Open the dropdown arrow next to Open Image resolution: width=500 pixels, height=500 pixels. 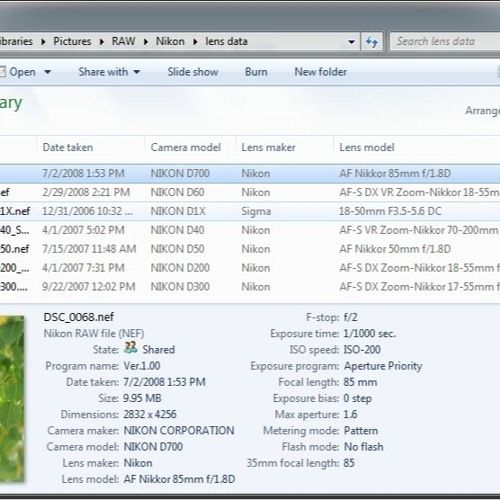[48, 72]
